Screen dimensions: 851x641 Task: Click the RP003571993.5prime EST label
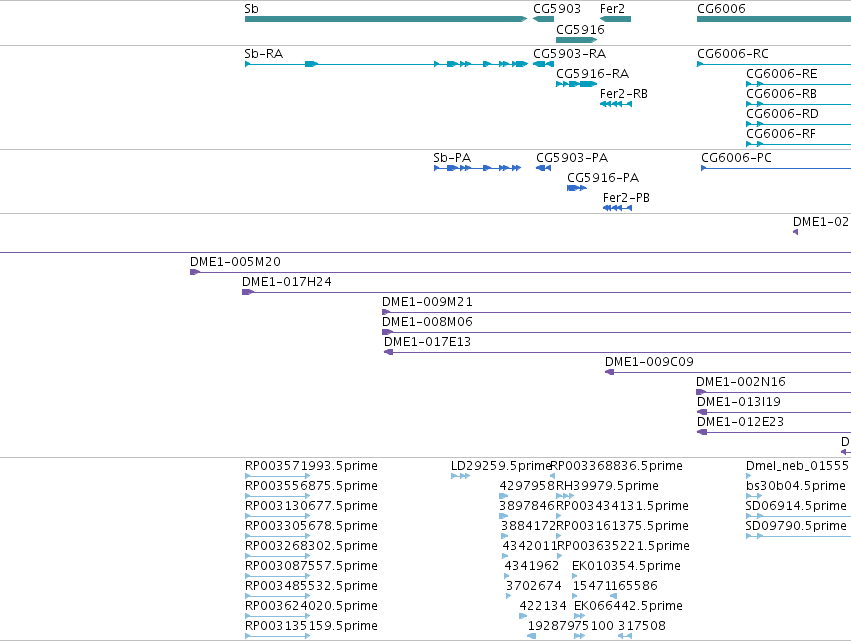coord(311,466)
